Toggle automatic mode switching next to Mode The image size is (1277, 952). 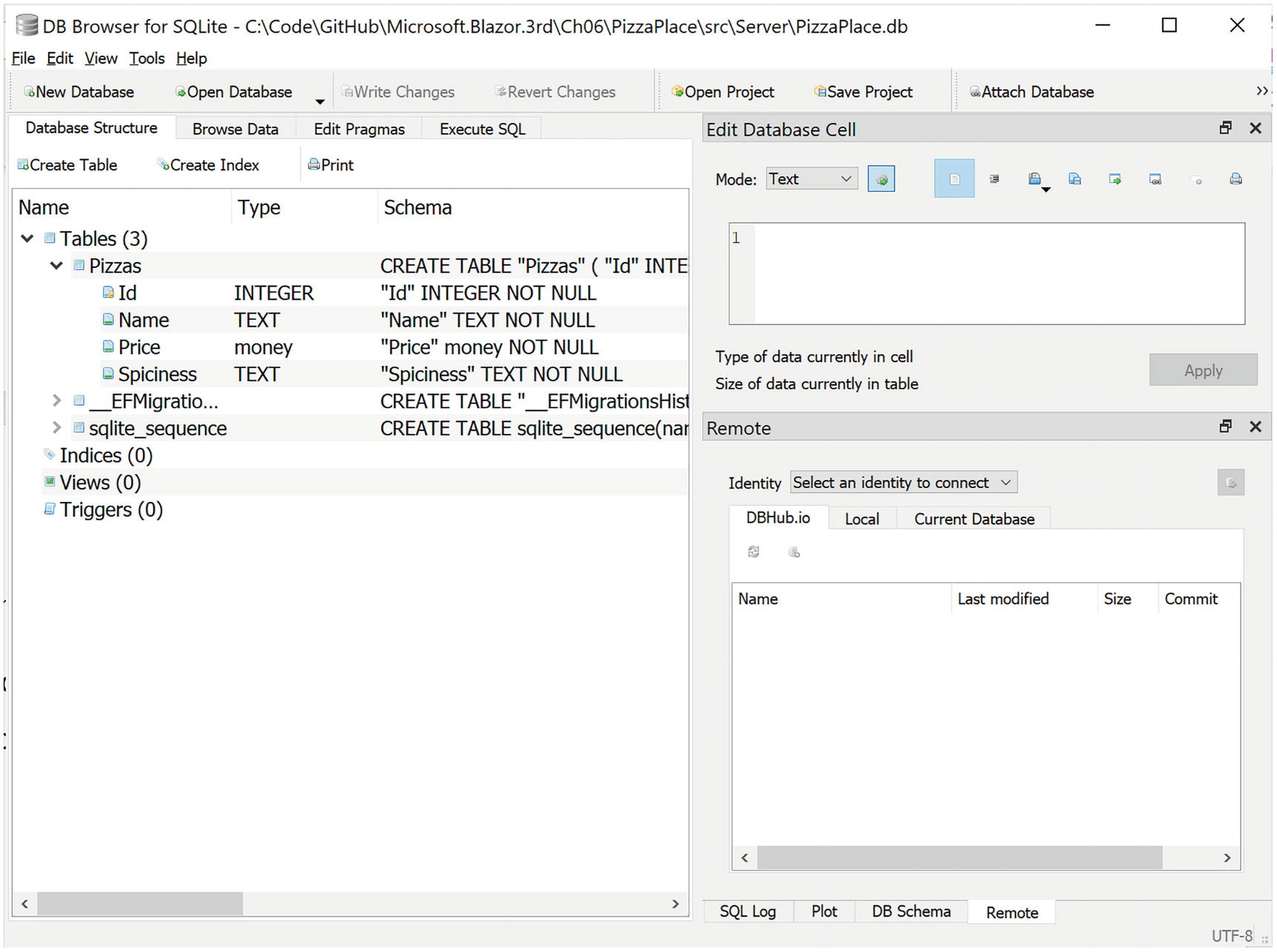point(881,179)
